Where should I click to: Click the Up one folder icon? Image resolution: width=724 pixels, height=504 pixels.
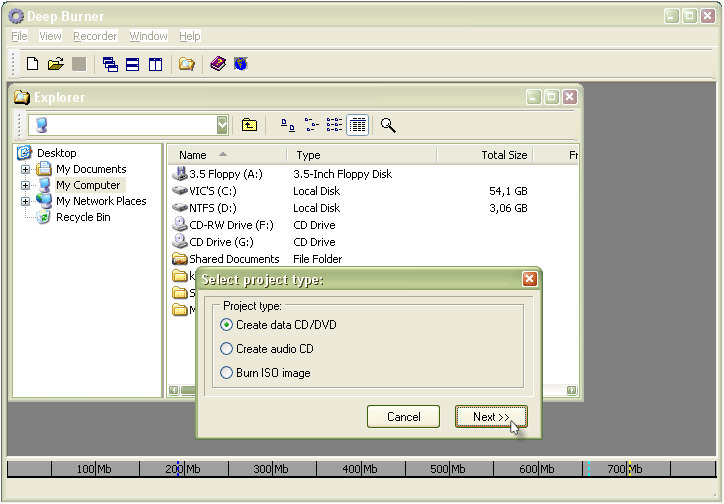[x=249, y=125]
